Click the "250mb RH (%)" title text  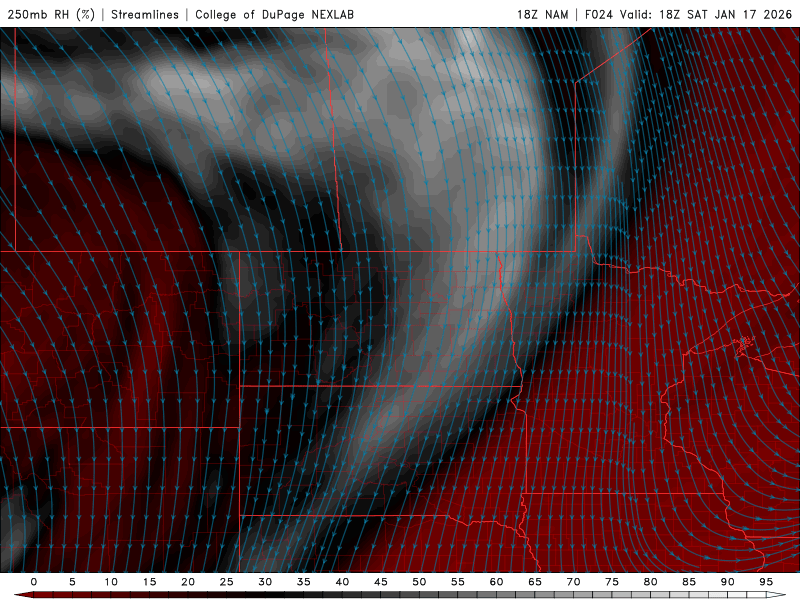pyautogui.click(x=52, y=14)
